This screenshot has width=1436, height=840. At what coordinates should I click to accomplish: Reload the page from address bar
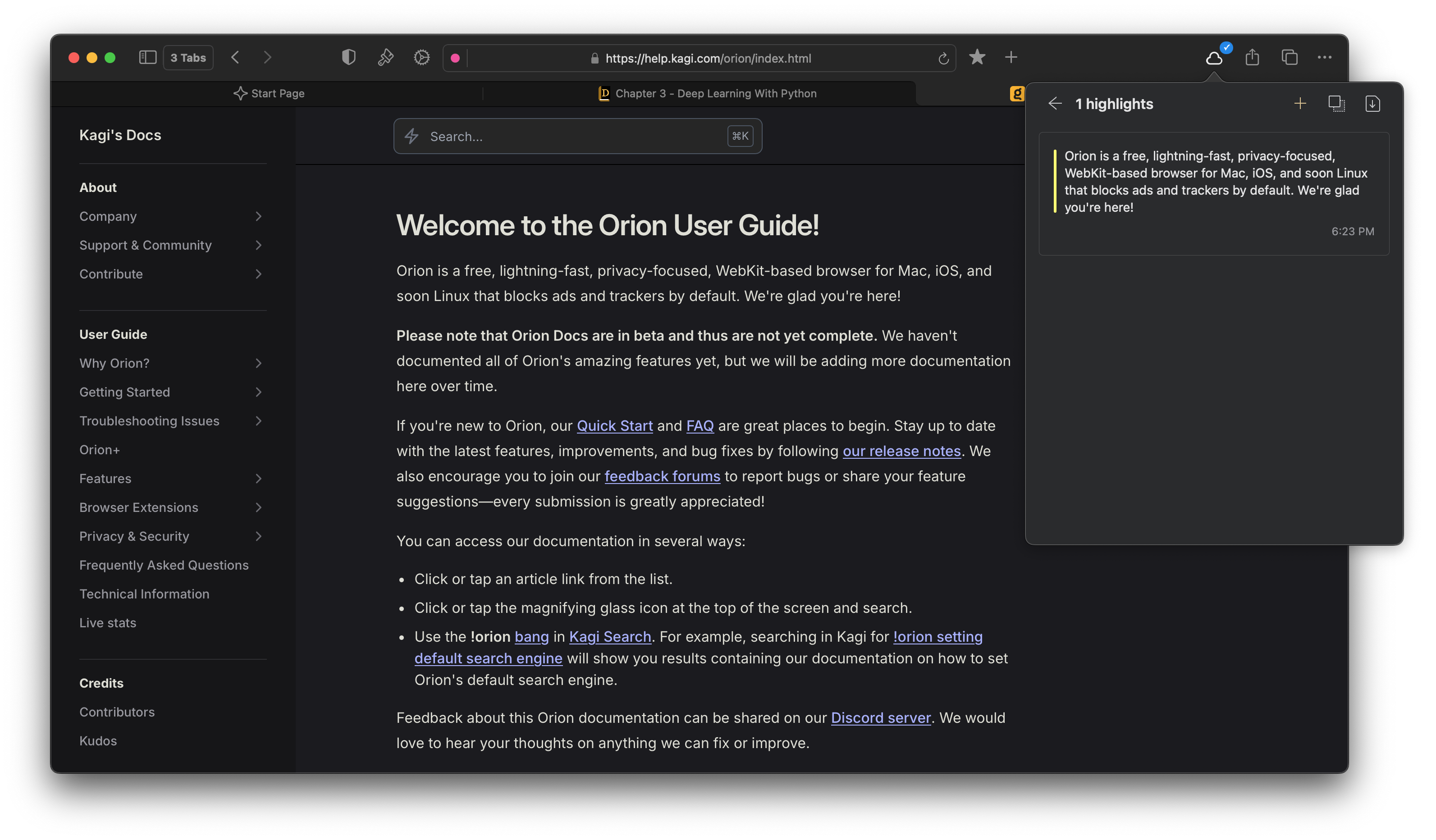tap(944, 59)
